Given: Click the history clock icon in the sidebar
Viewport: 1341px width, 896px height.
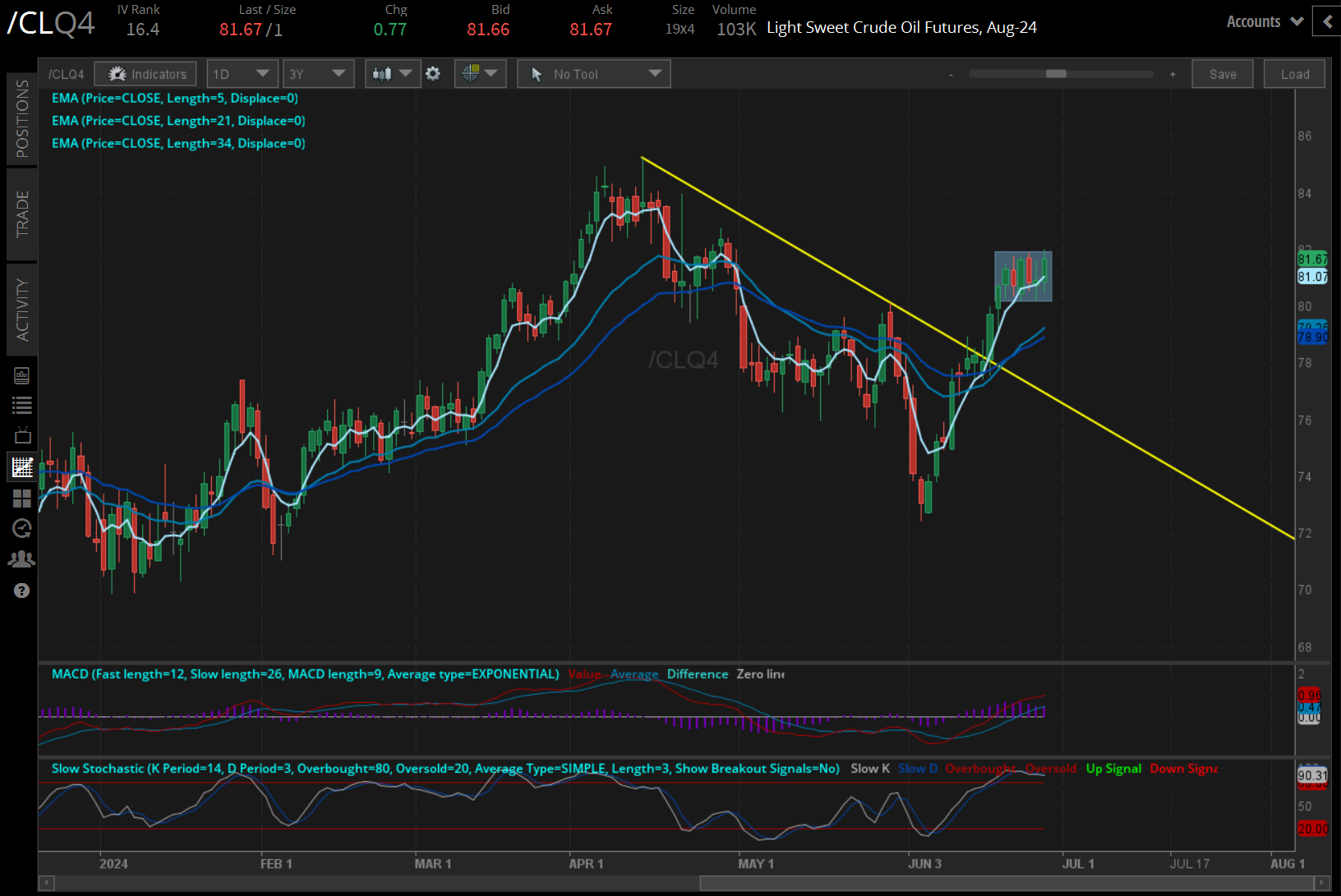Looking at the screenshot, I should 22,529.
